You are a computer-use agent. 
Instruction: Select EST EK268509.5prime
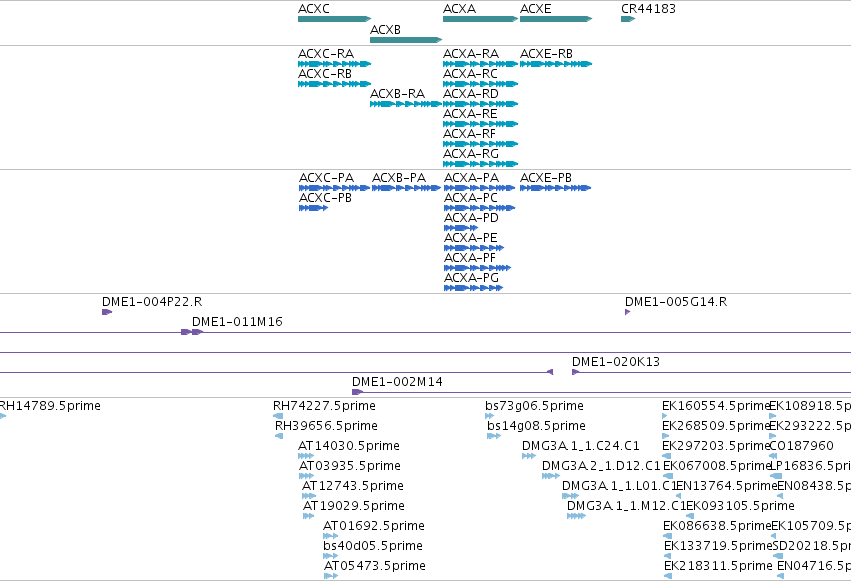[x=665, y=436]
